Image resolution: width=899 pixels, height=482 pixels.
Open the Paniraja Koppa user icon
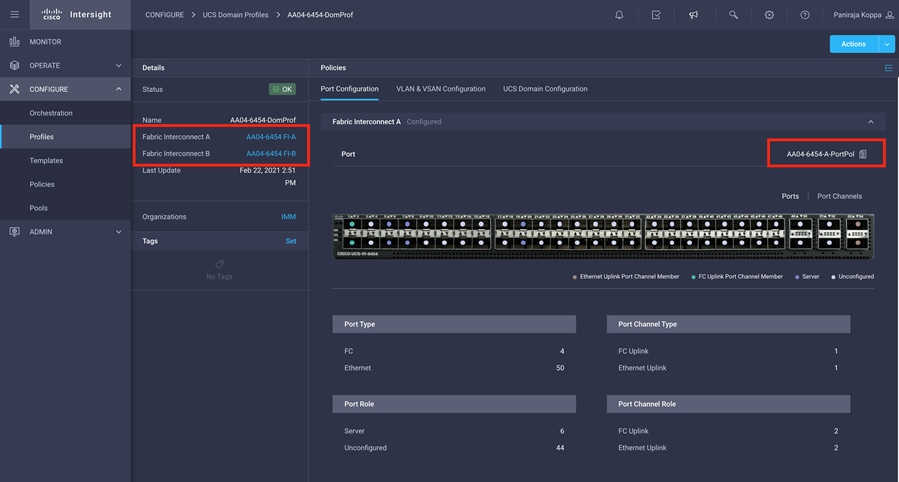(x=890, y=15)
